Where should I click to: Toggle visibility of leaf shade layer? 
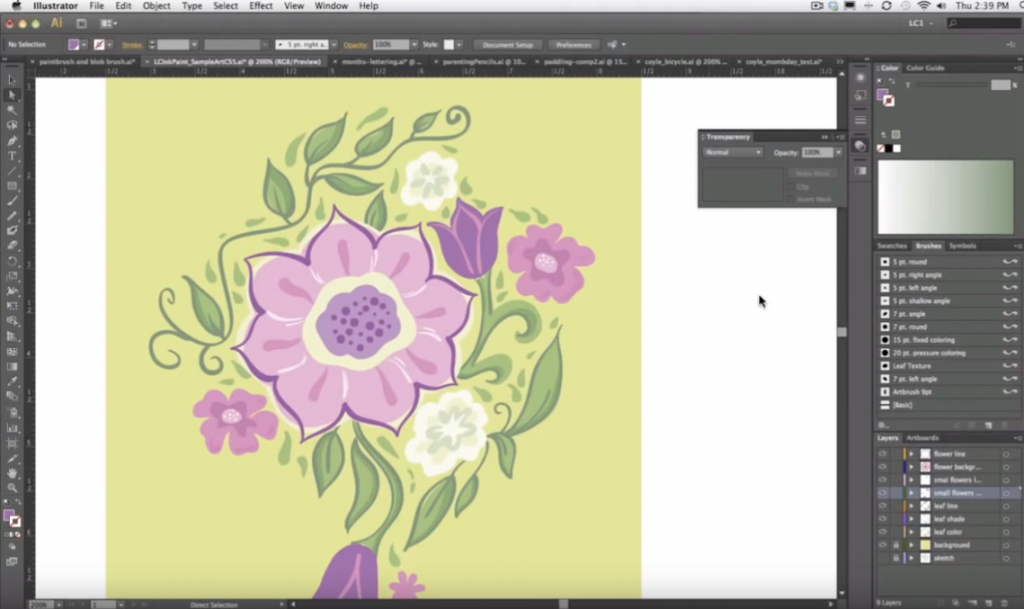[882, 519]
